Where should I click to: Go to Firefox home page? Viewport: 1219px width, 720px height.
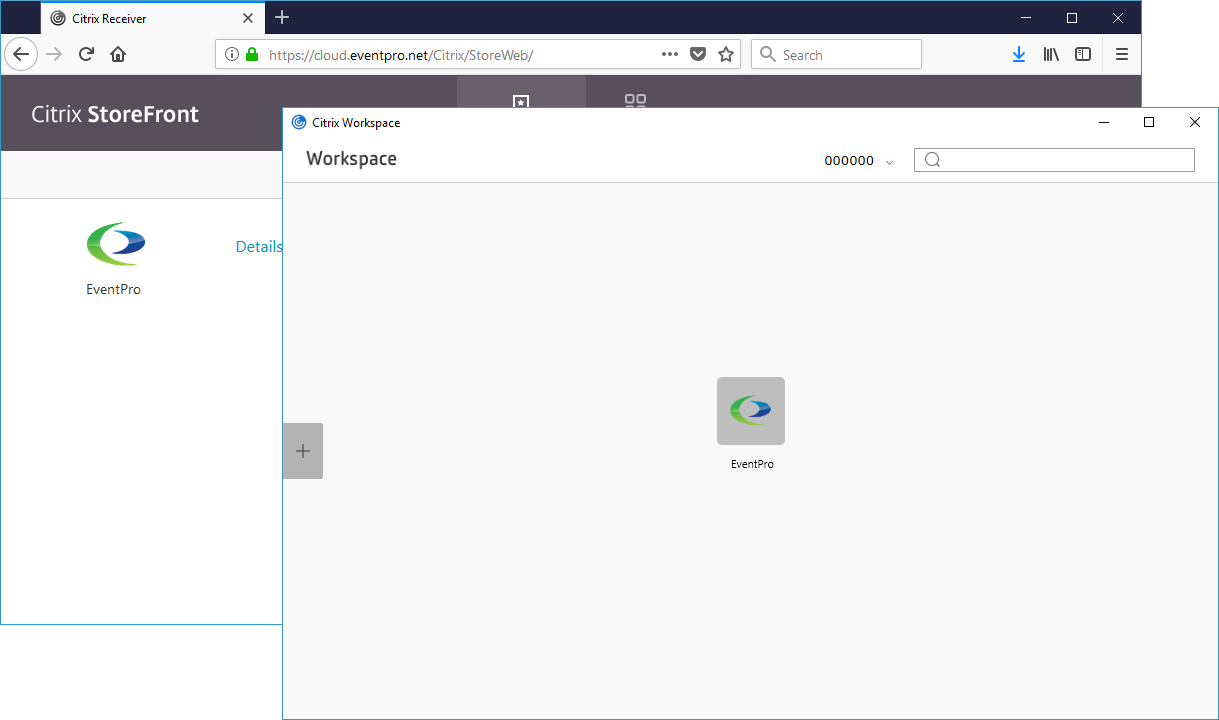[118, 54]
